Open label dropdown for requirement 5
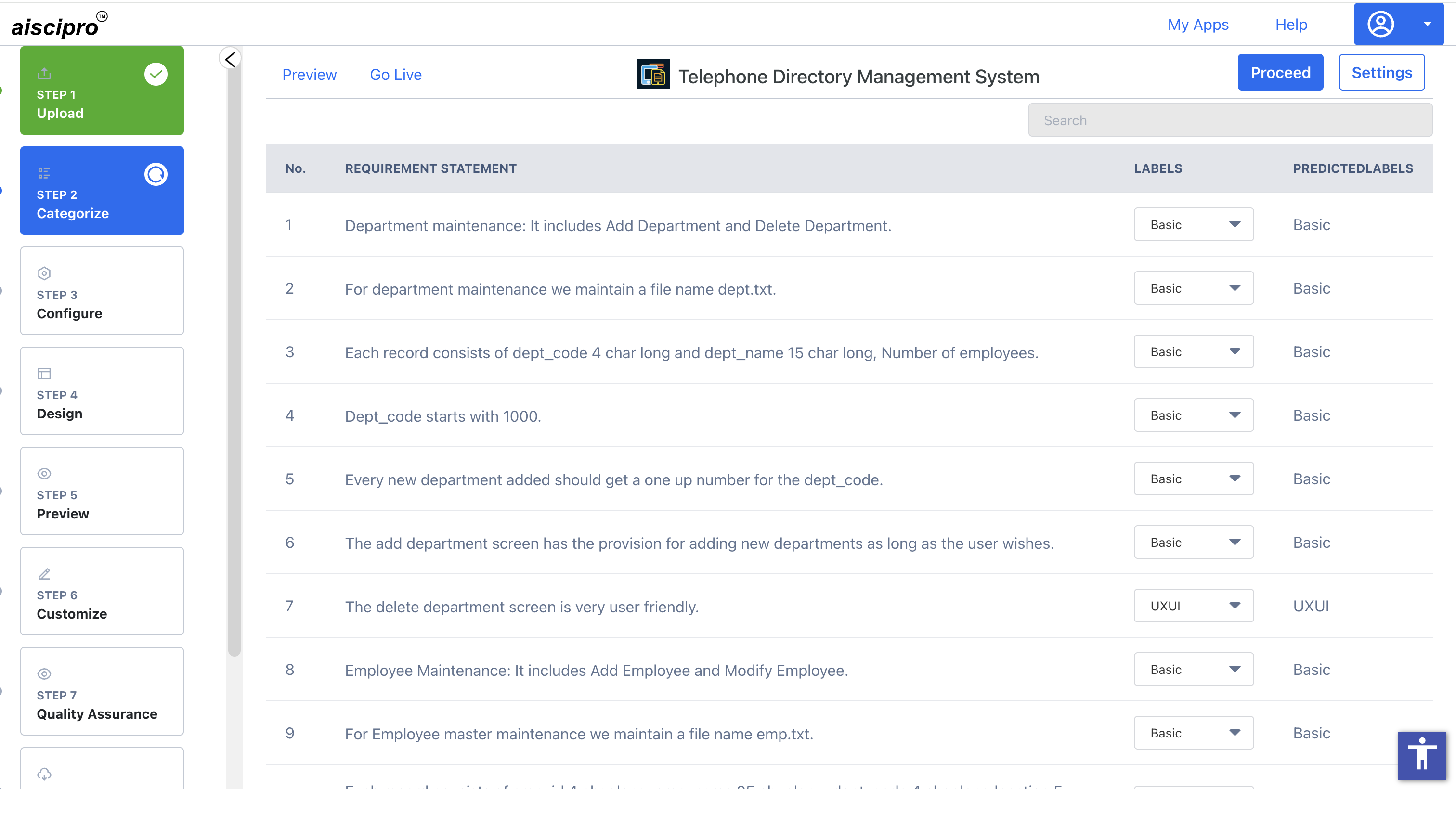 (1194, 479)
